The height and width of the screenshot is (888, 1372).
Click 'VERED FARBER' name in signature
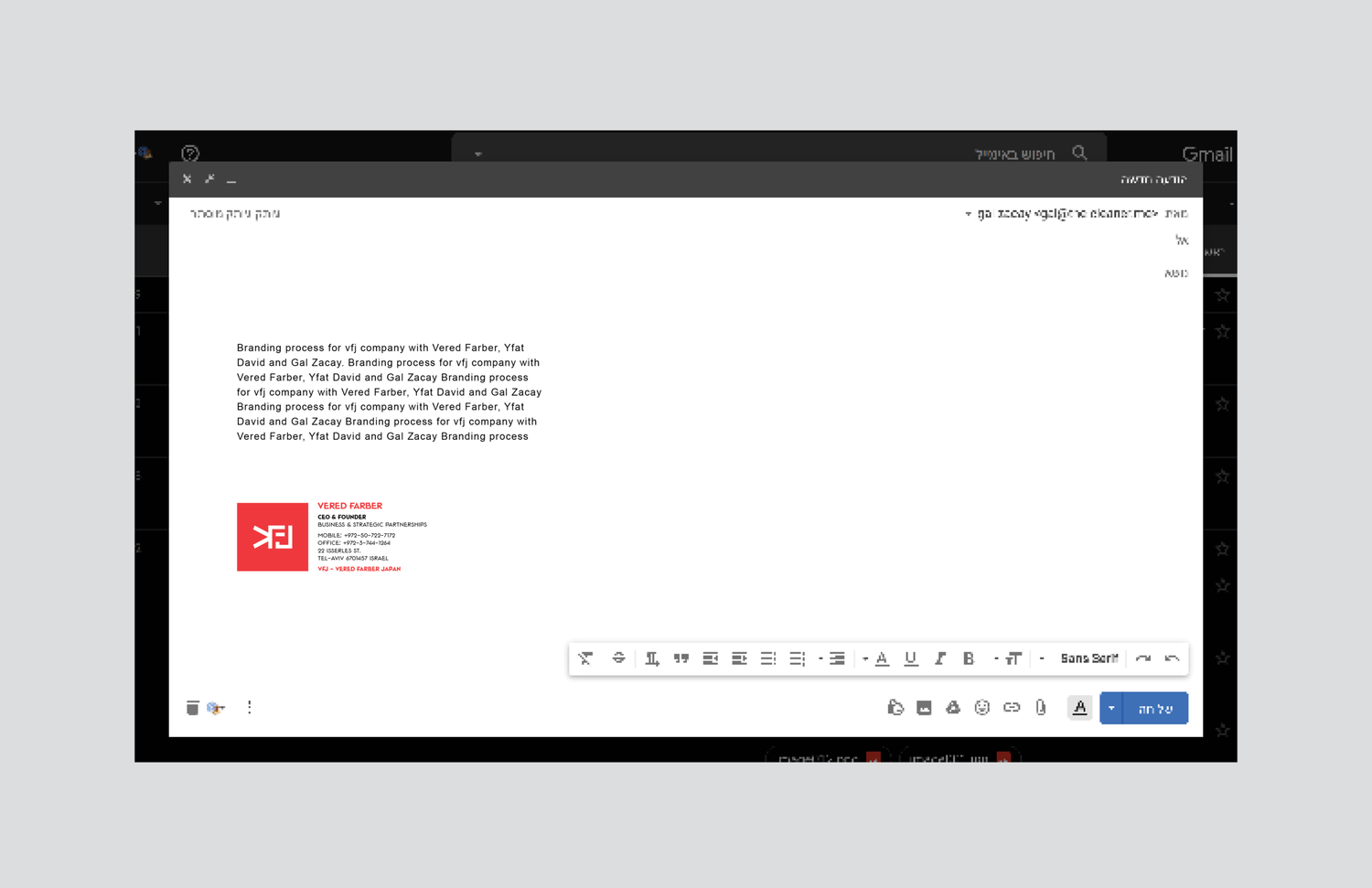[x=350, y=506]
